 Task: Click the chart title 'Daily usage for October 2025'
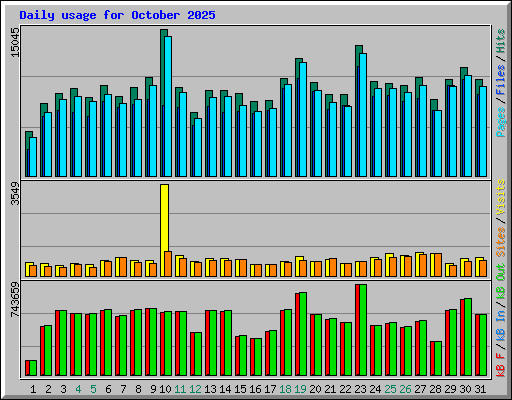click(x=117, y=15)
